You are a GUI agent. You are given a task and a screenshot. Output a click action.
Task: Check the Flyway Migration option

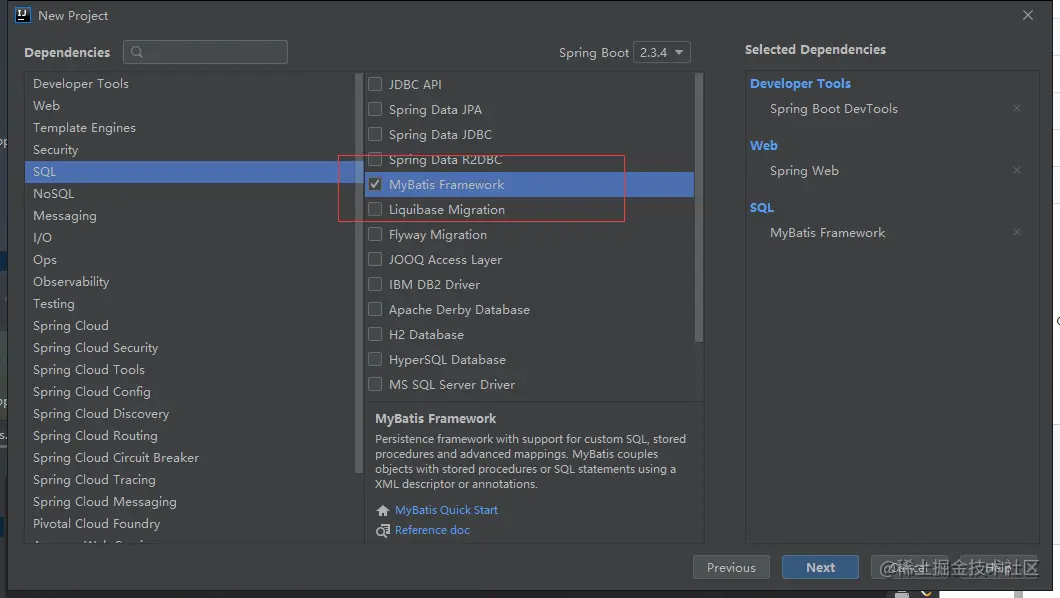(x=375, y=234)
